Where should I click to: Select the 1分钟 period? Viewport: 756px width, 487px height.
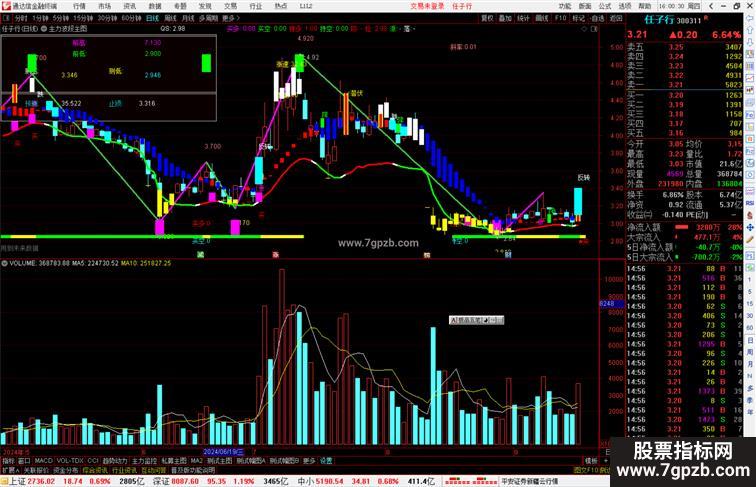[x=40, y=18]
